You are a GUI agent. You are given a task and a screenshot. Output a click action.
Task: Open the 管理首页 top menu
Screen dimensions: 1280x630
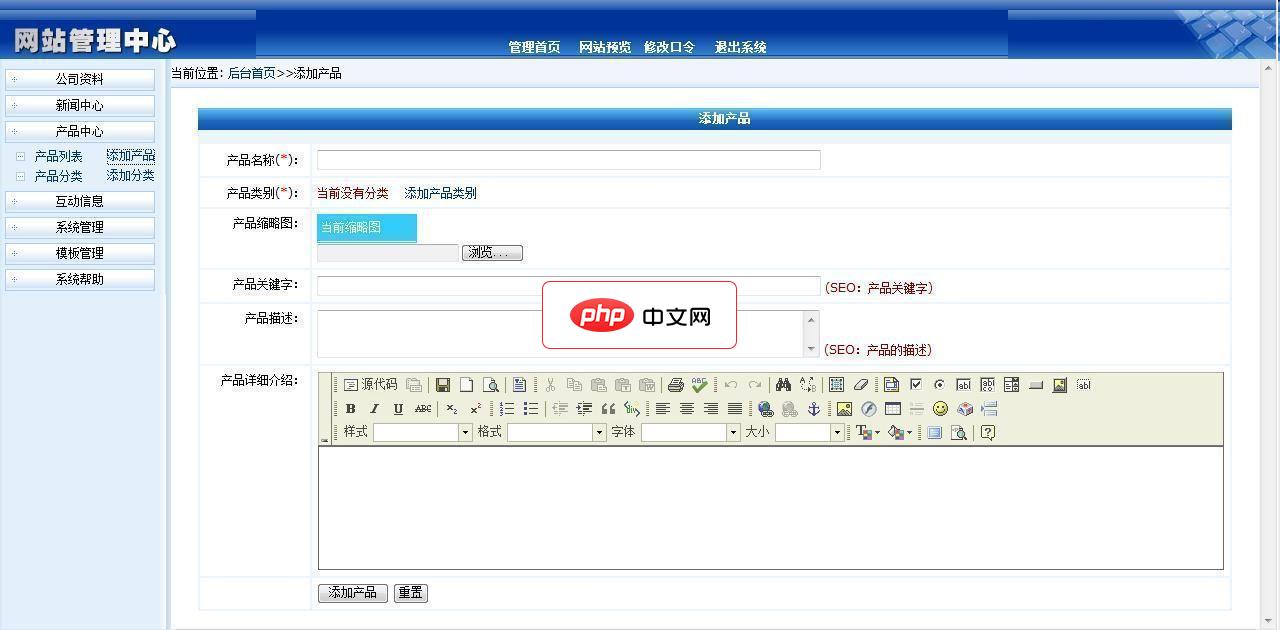pyautogui.click(x=534, y=47)
